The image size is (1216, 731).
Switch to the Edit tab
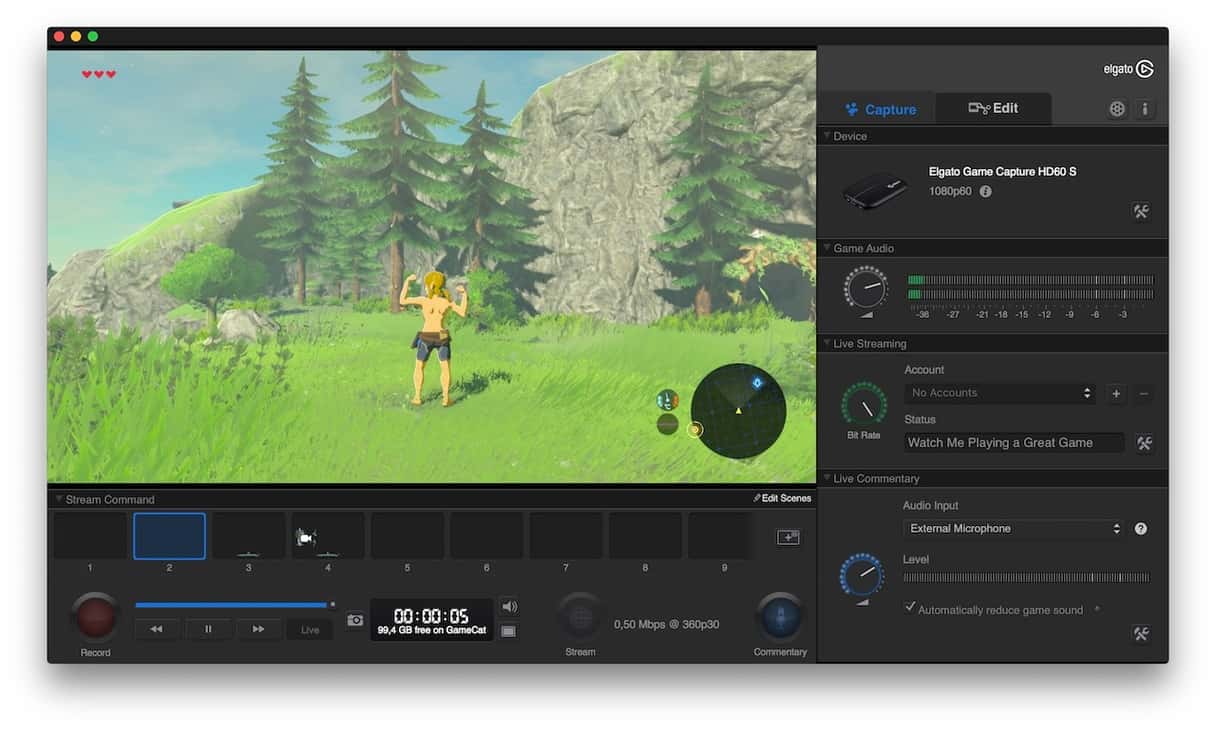tap(993, 109)
